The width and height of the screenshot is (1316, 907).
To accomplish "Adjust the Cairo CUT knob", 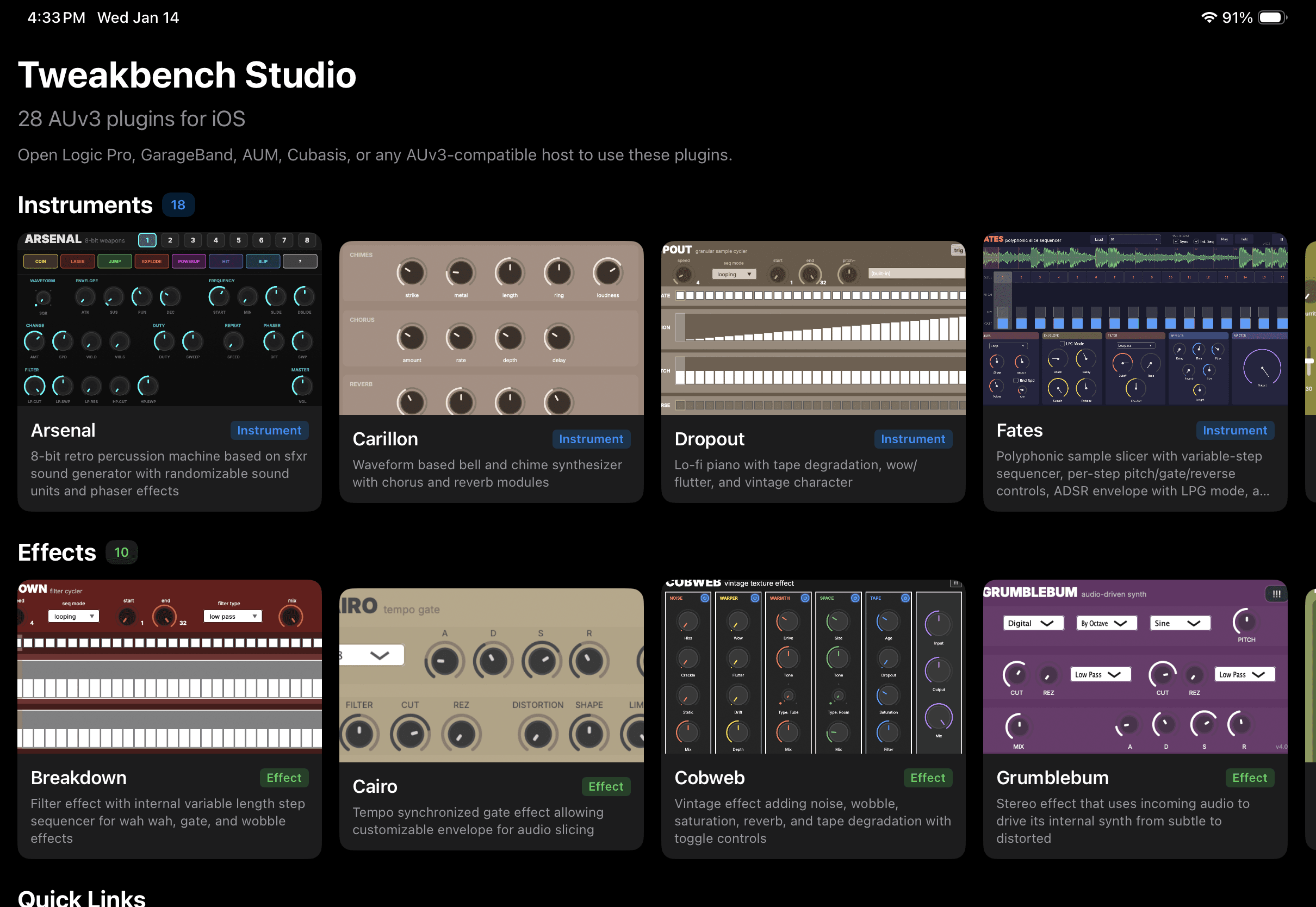I will (x=409, y=734).
